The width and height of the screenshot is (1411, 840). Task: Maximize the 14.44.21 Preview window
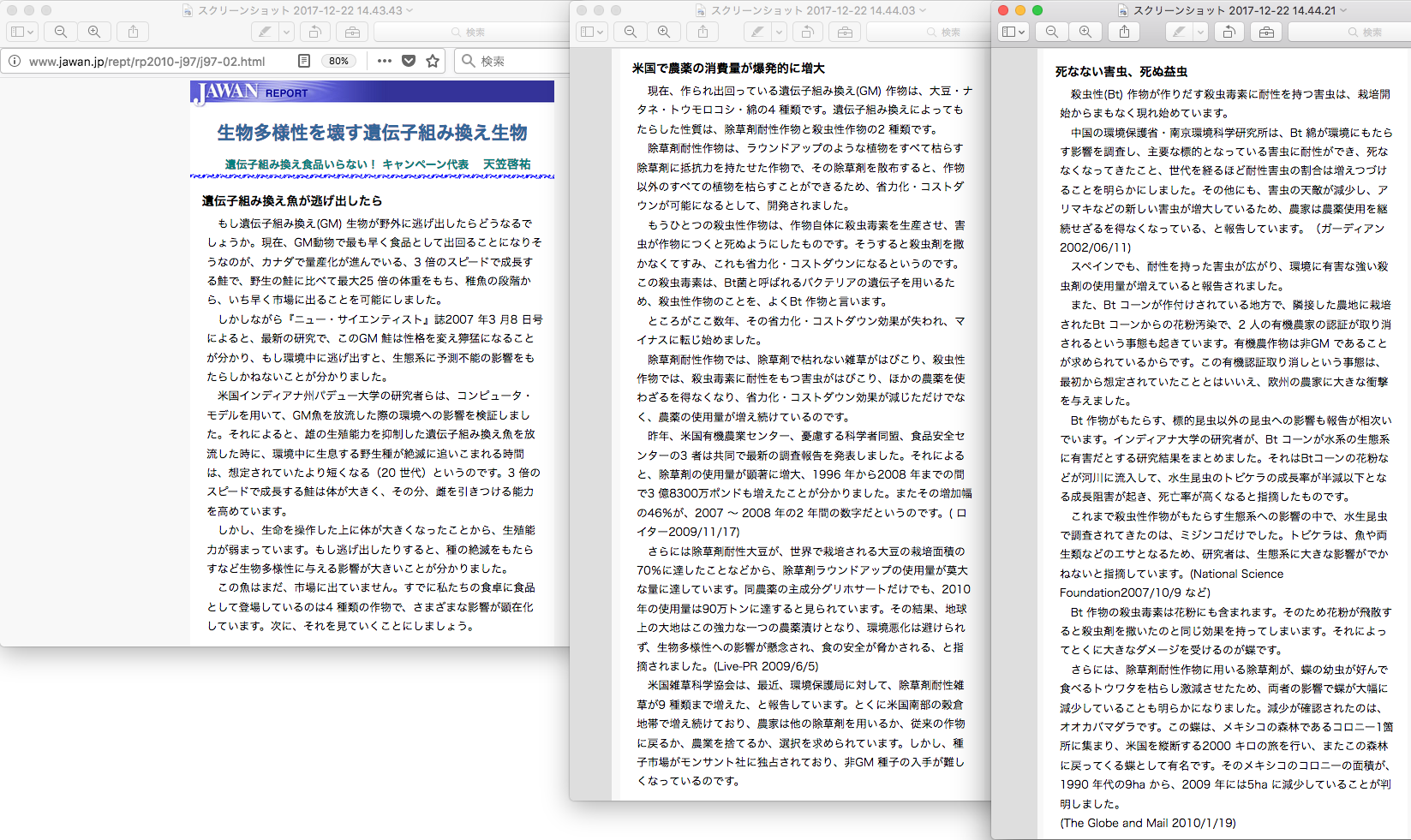(x=1037, y=10)
